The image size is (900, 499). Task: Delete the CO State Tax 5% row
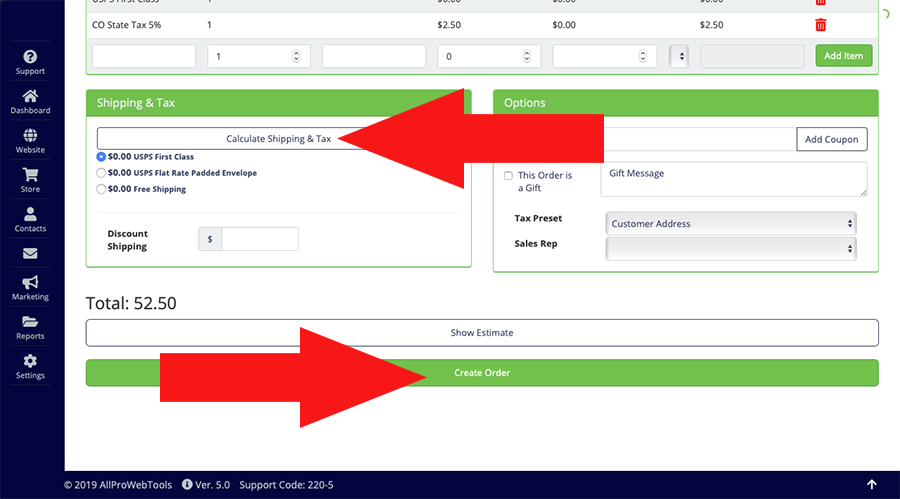821,25
